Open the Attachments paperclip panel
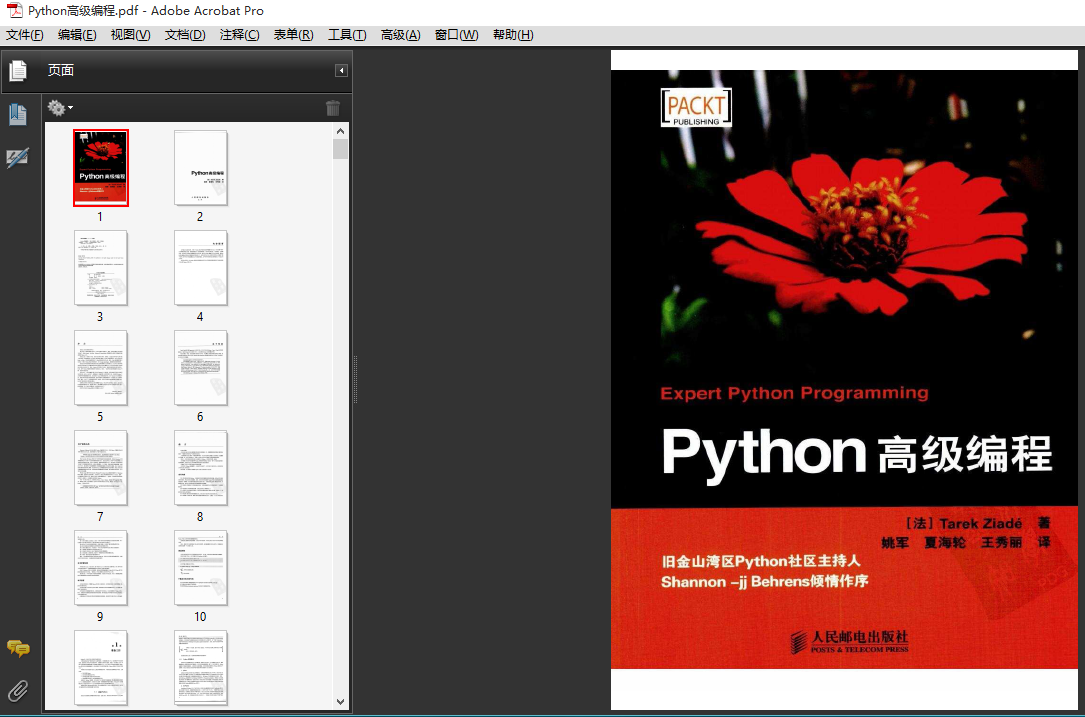The width and height of the screenshot is (1085, 717). click(x=18, y=690)
